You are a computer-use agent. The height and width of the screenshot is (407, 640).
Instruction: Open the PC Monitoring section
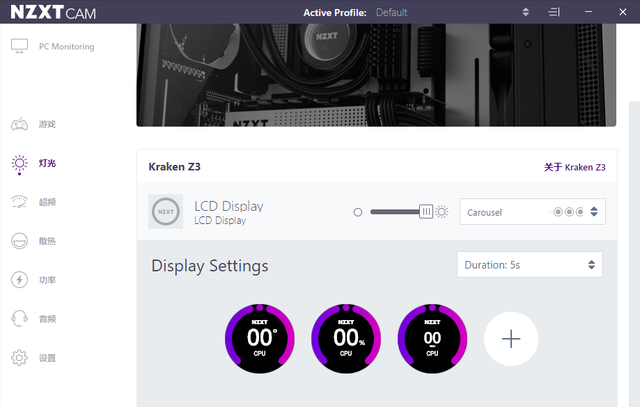(x=66, y=47)
